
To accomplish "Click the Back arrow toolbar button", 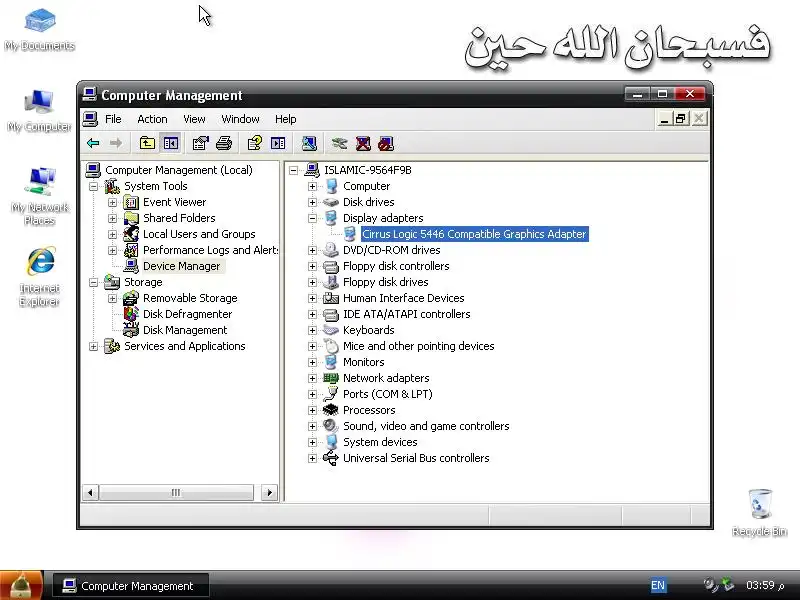I will tap(93, 143).
